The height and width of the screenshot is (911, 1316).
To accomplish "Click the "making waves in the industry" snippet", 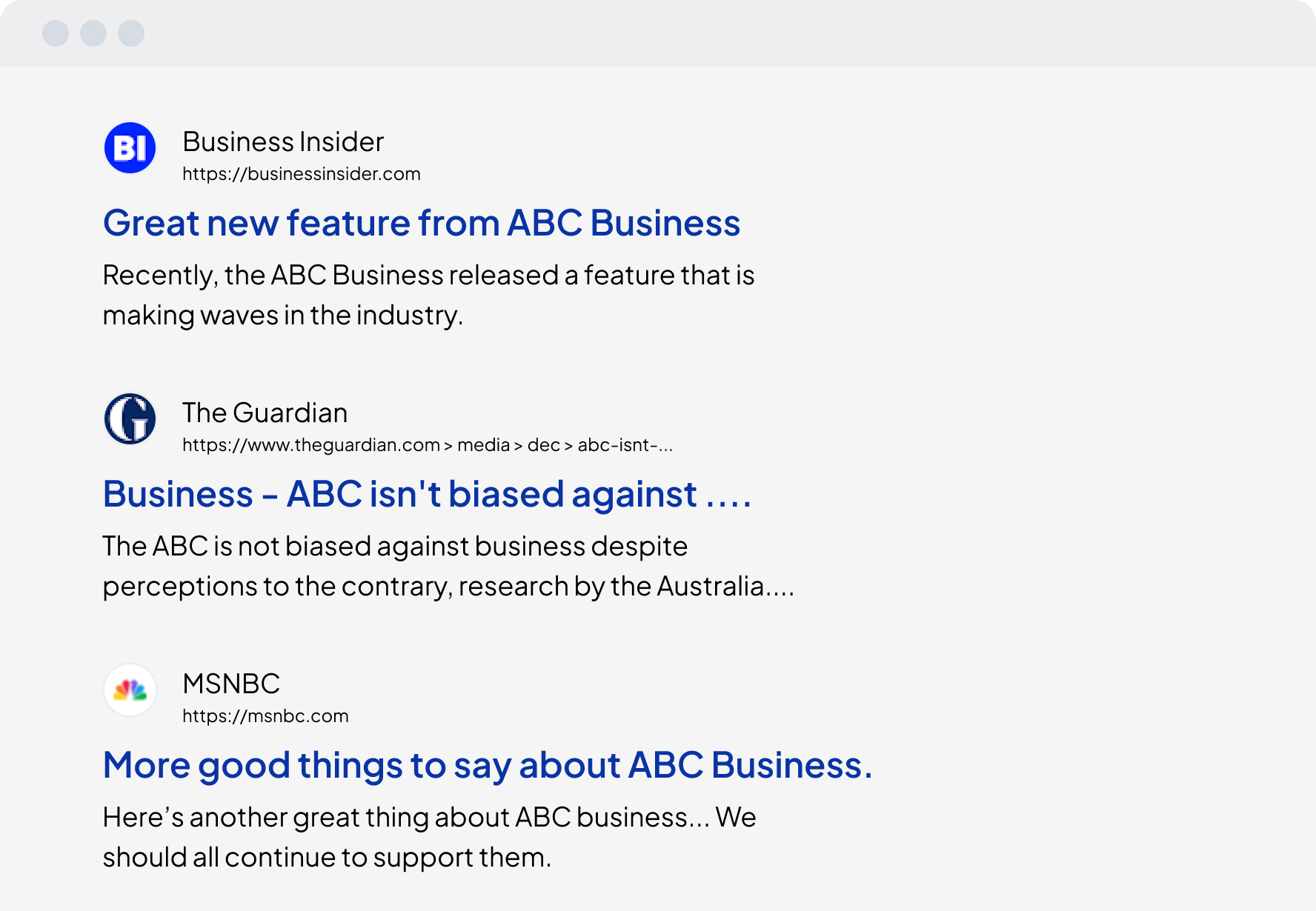I will [x=282, y=316].
